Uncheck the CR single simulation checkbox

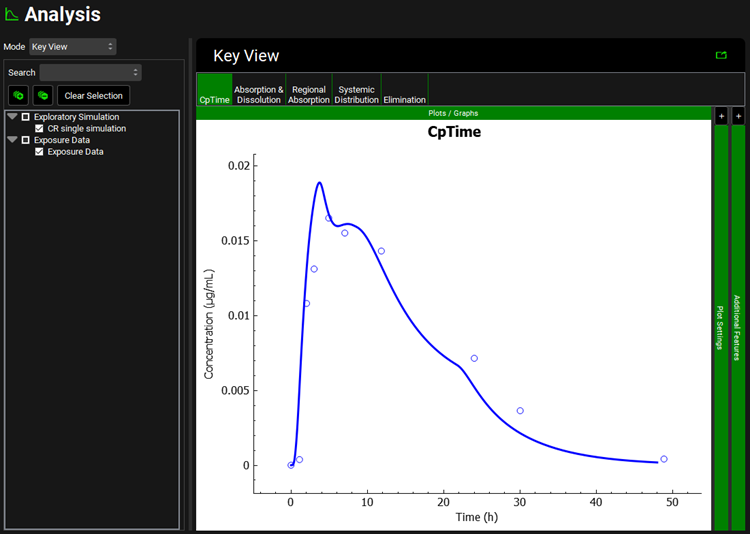coord(39,129)
